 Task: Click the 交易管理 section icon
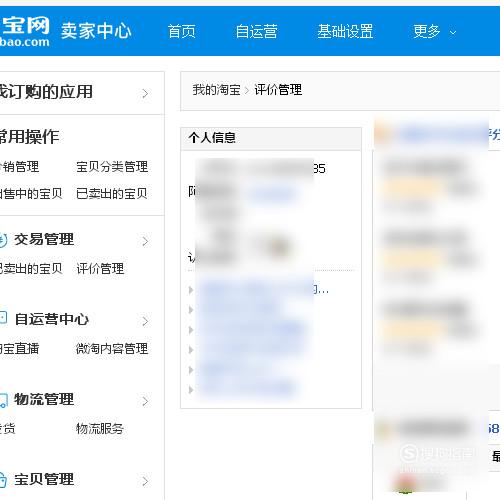tap(3, 240)
